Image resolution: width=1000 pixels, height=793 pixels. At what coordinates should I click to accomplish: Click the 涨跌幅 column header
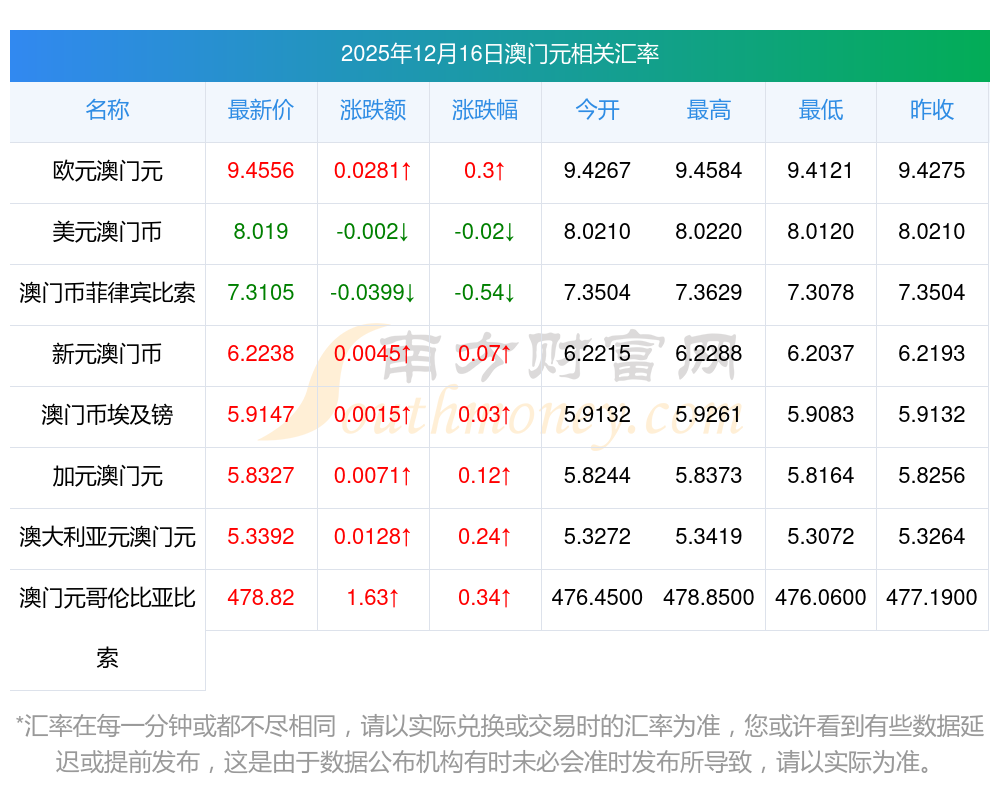tap(485, 110)
